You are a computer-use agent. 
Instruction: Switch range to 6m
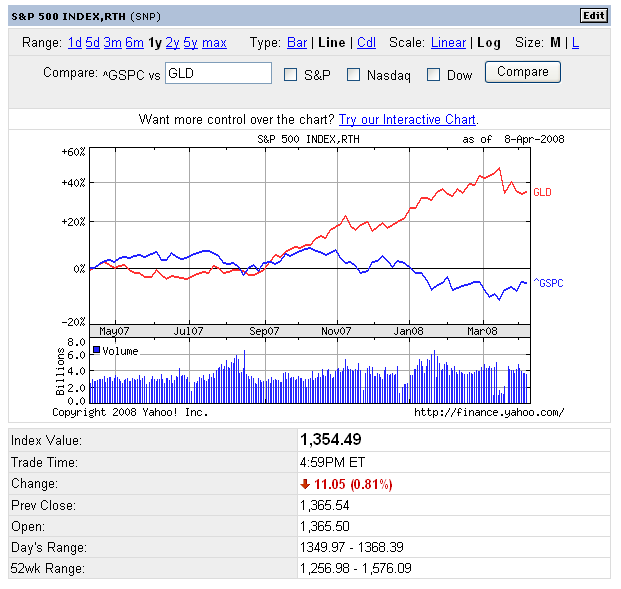click(x=134, y=43)
